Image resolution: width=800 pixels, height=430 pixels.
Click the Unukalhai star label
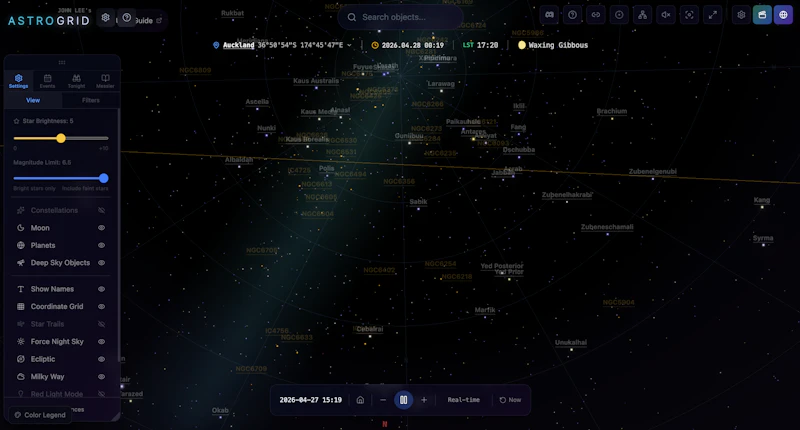click(x=571, y=343)
